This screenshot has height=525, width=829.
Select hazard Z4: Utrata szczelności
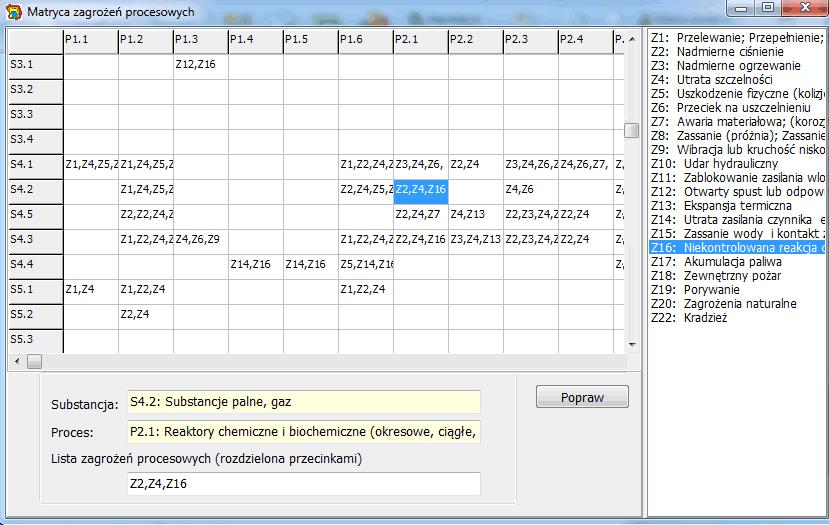[737, 80]
